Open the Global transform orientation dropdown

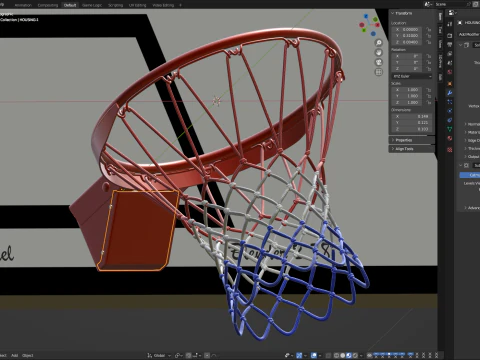[159, 356]
